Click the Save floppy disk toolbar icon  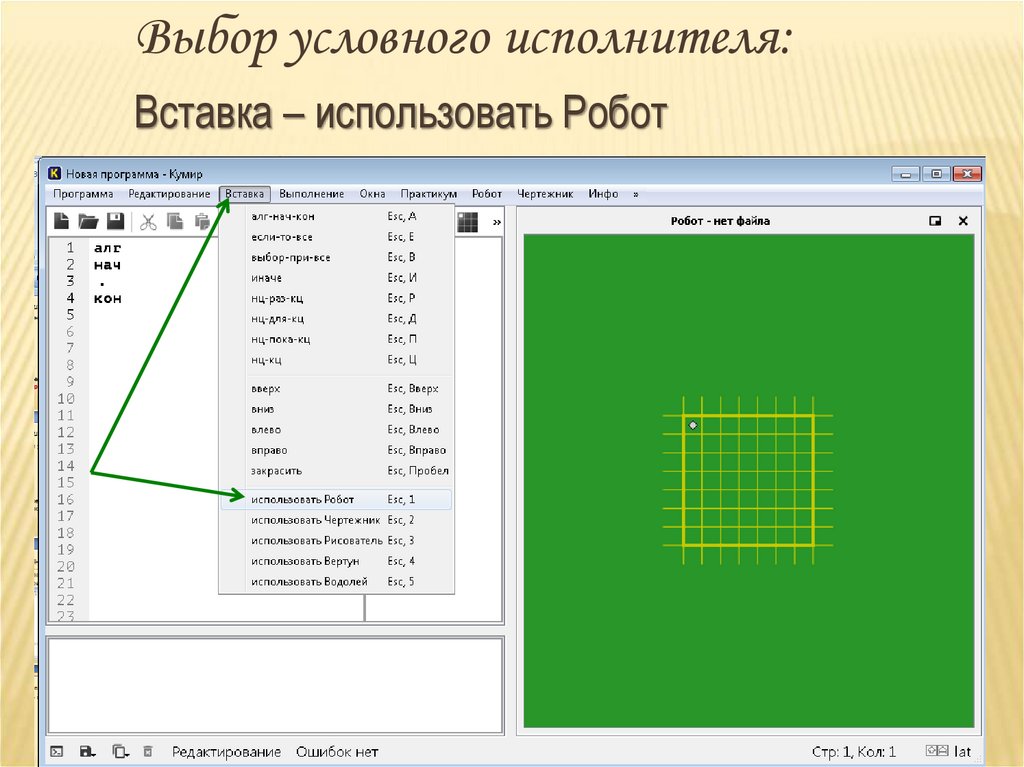point(116,221)
